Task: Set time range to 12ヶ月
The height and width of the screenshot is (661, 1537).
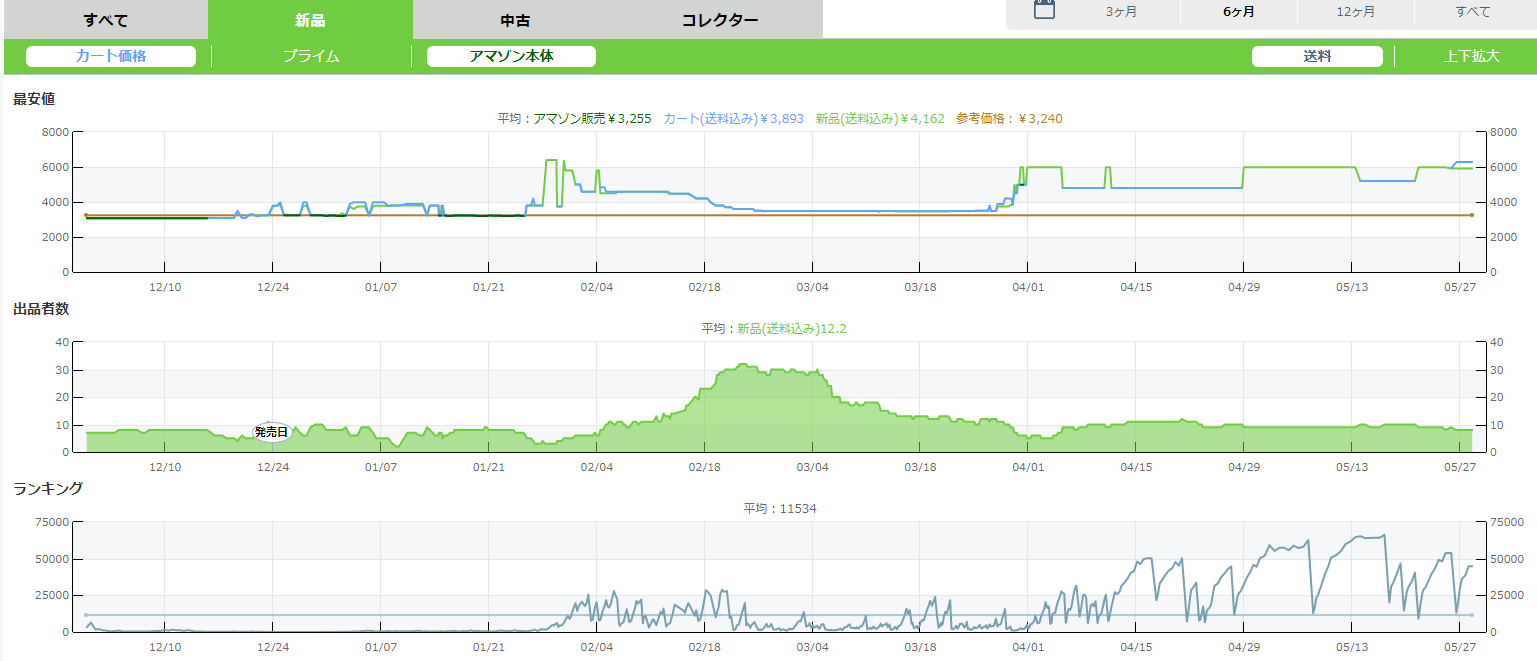Action: pos(1355,12)
